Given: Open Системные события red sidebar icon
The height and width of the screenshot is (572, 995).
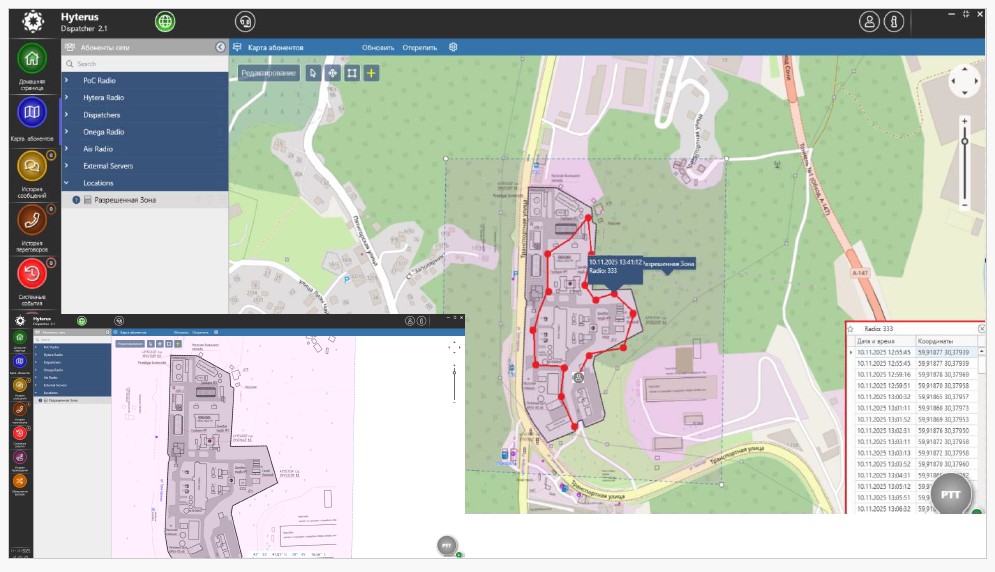Looking at the screenshot, I should (32, 275).
